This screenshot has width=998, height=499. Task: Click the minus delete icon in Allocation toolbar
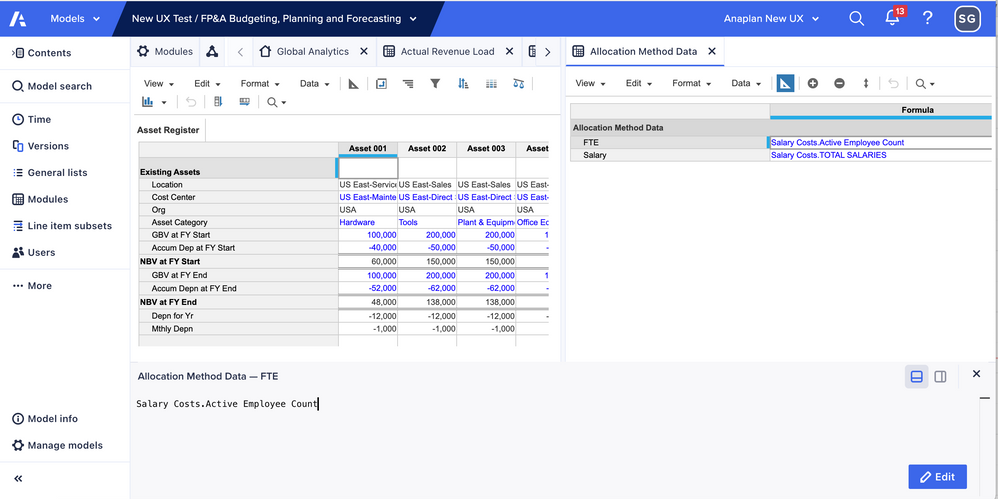[840, 83]
